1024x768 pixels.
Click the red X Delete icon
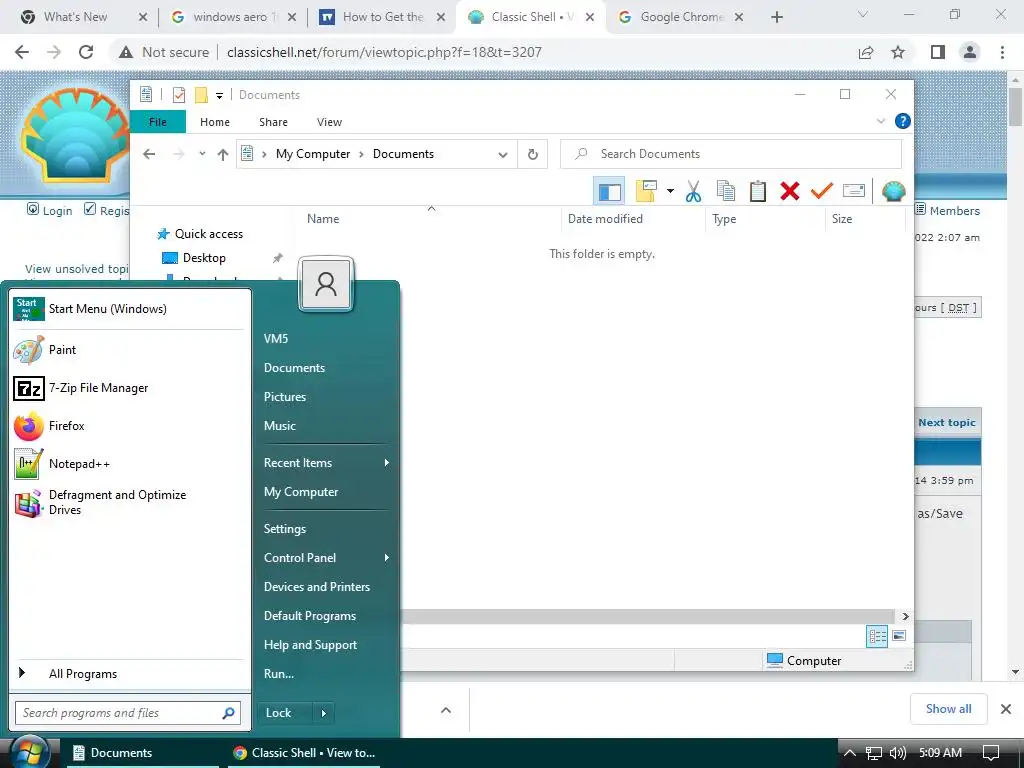point(790,191)
